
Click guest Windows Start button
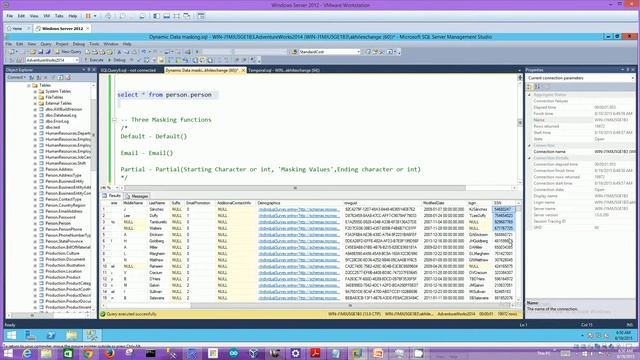(x=11, y=336)
